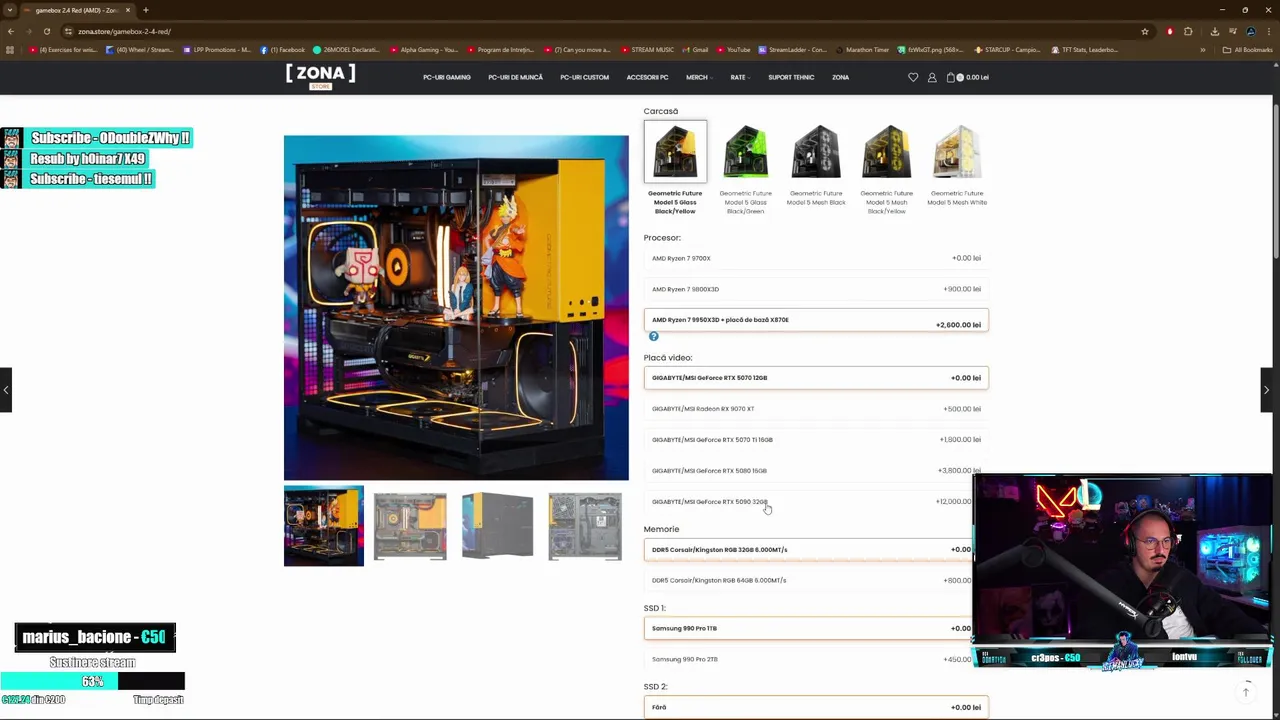
Task: Open the Marathon Timer bookmark
Action: tap(861, 50)
